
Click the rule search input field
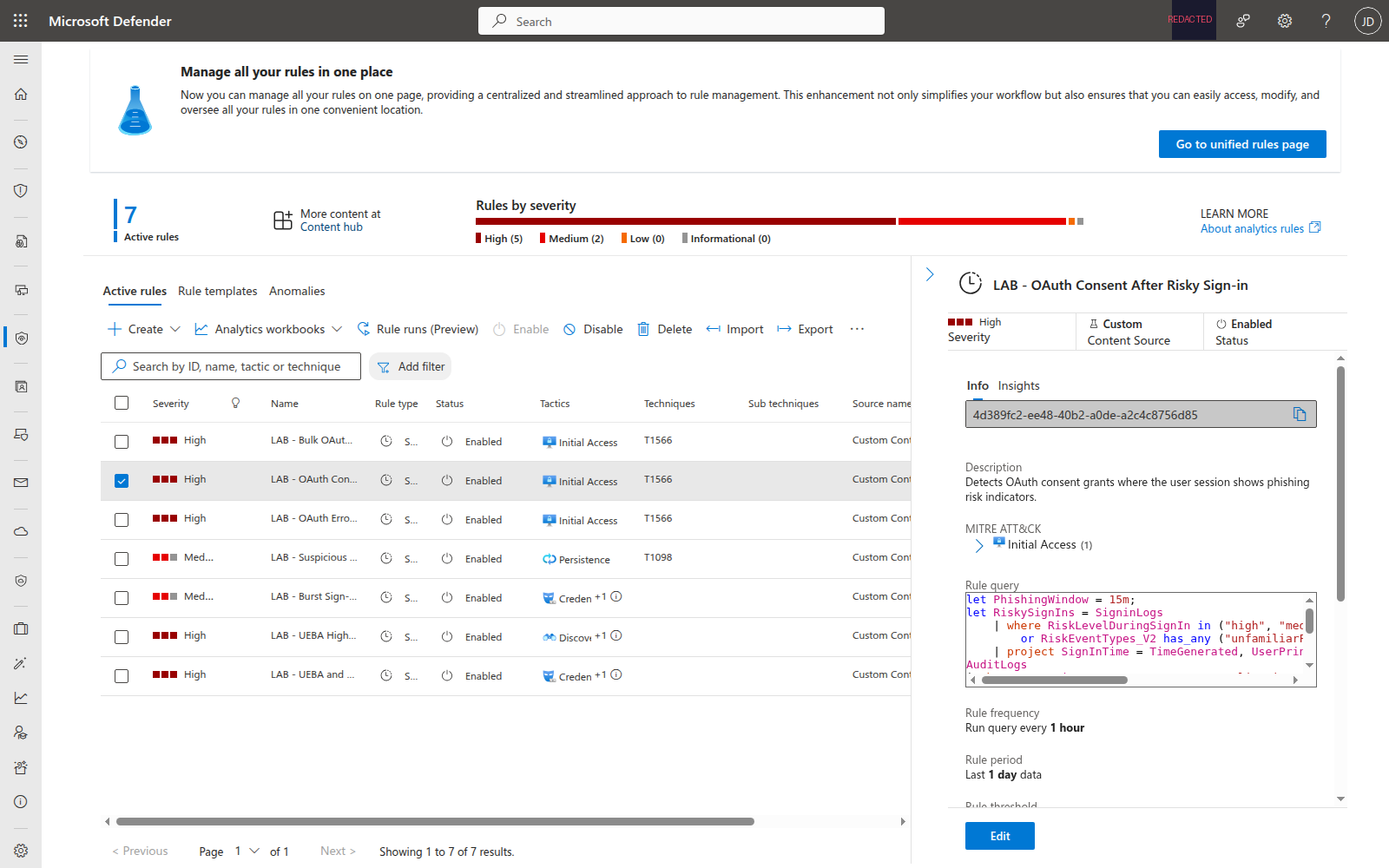(230, 365)
